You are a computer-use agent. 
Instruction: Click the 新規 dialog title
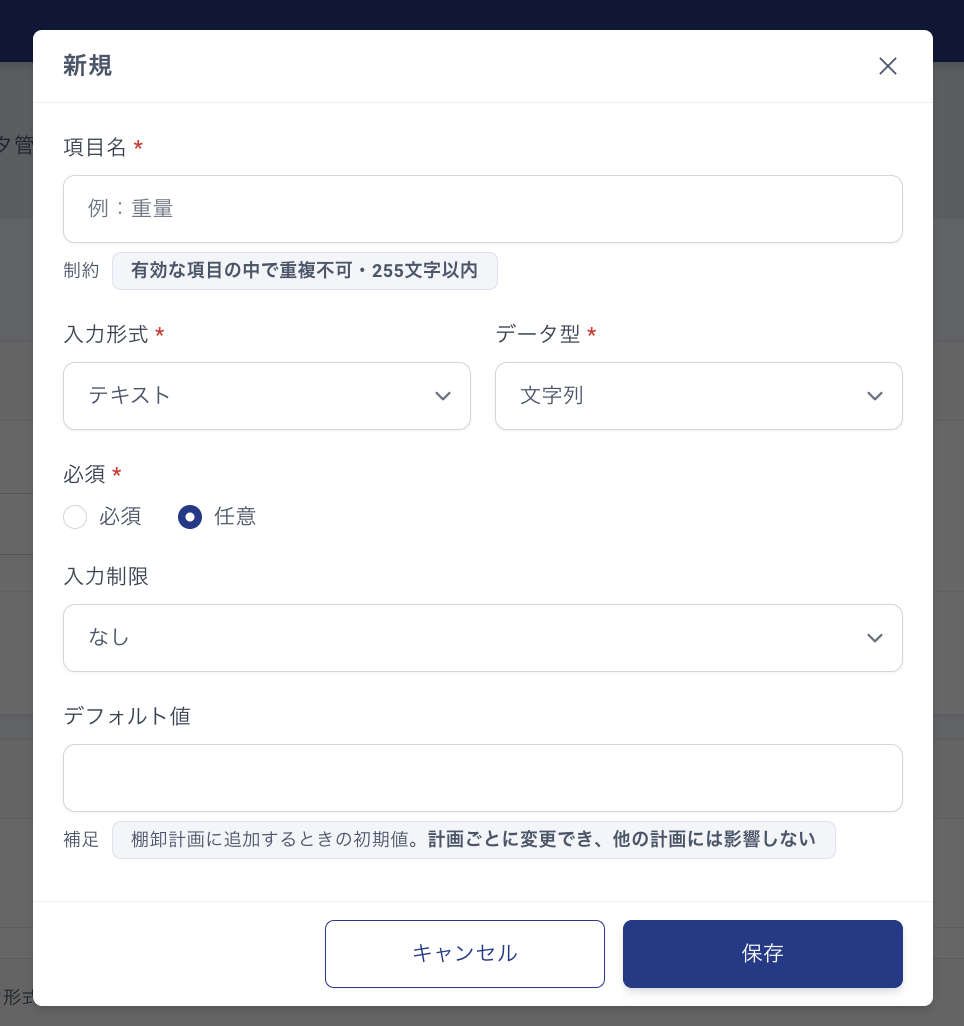pos(88,66)
